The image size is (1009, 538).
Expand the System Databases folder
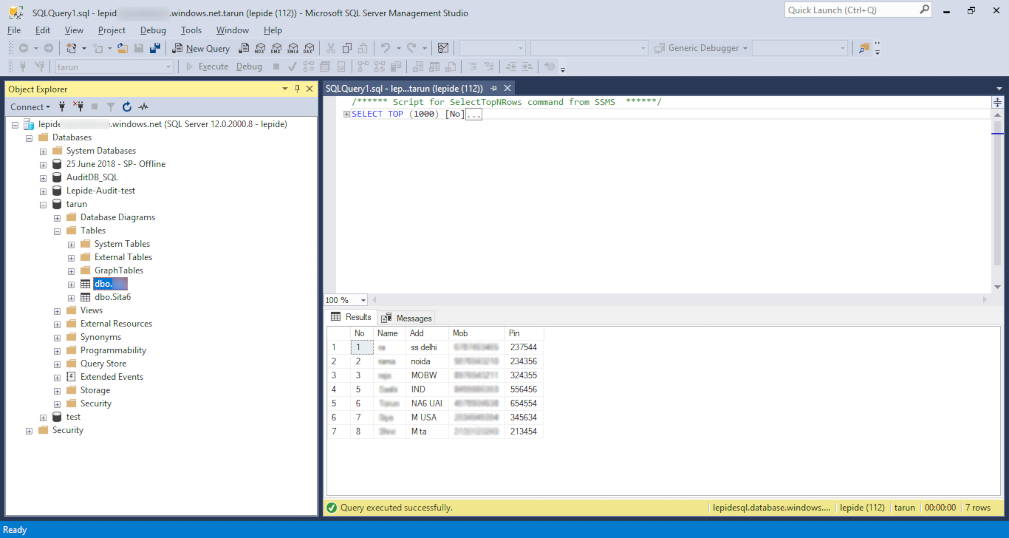43,151
